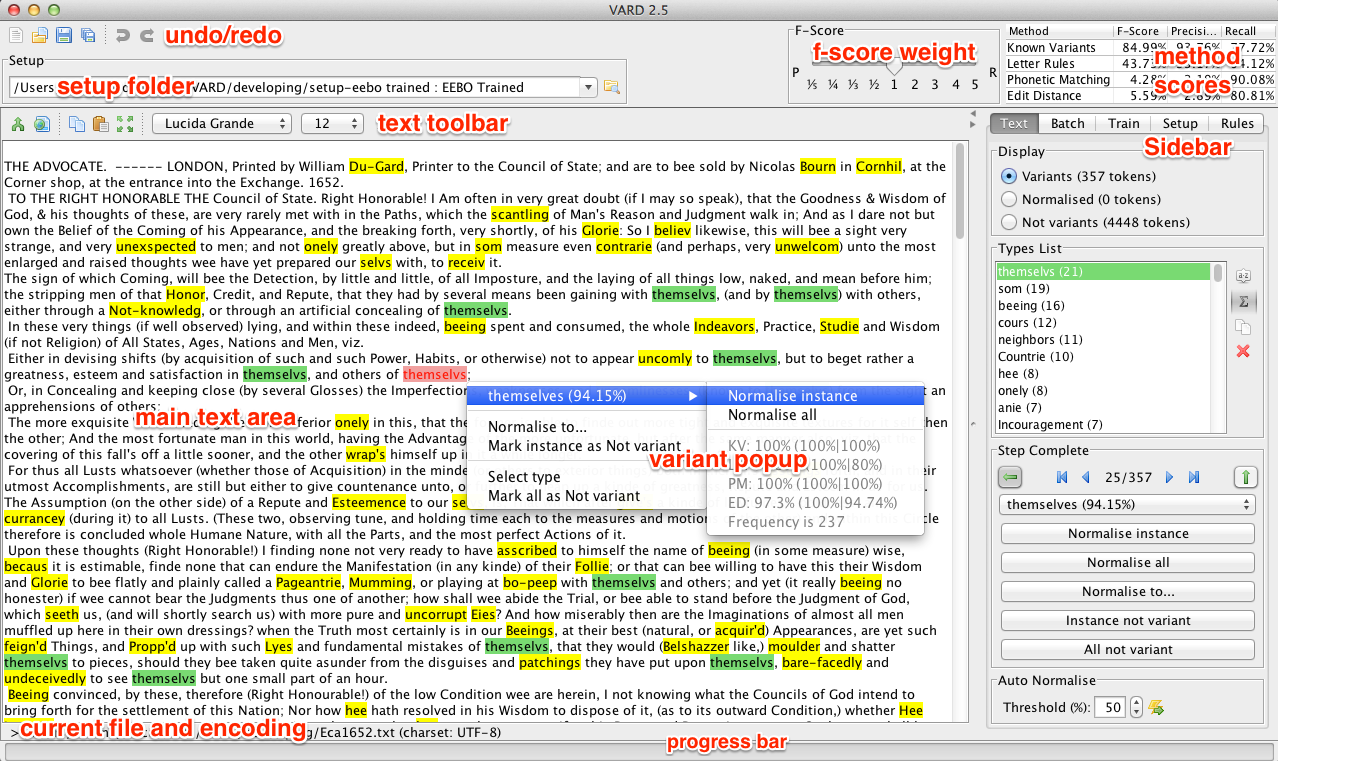Click the F-Score weight slider handle
This screenshot has width=1363, height=761.
point(894,67)
